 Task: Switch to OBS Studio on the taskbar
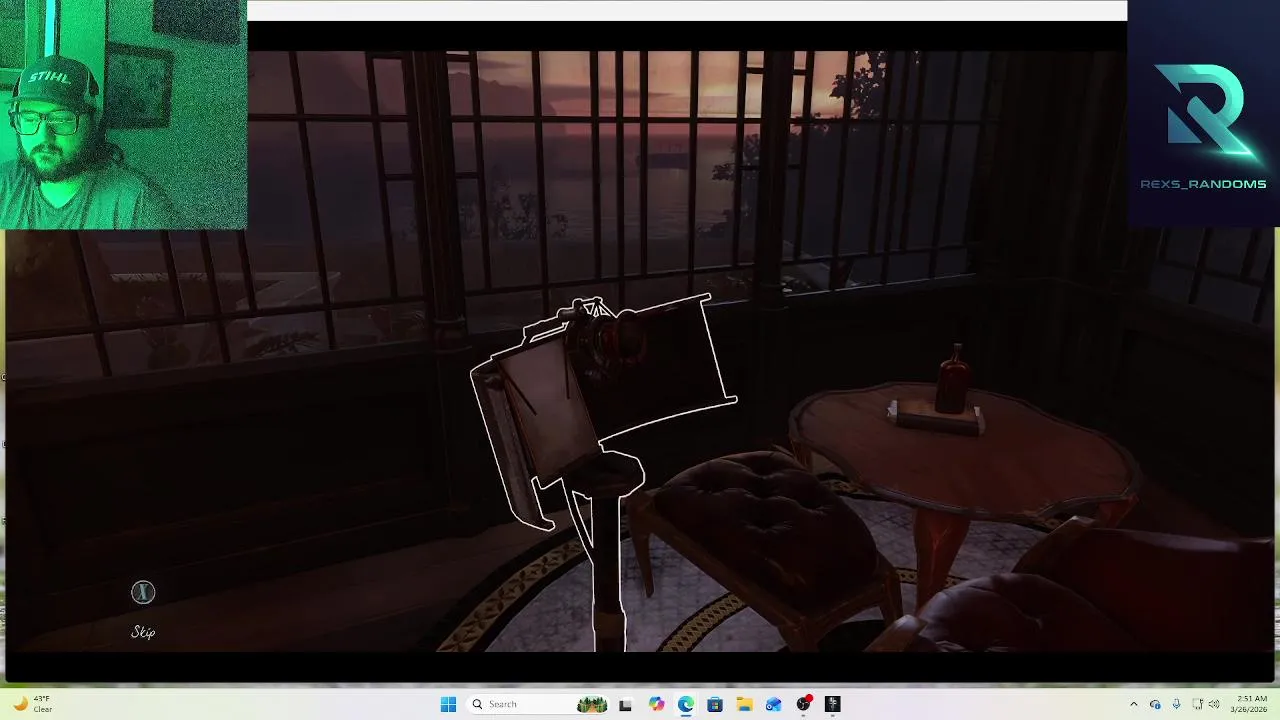(x=803, y=704)
